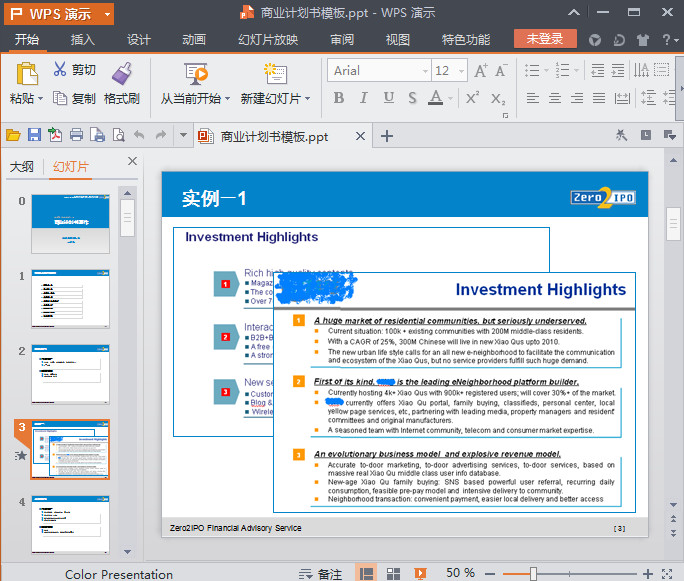Toggle italic formatting
Screen dimensions: 684x581
pos(363,98)
